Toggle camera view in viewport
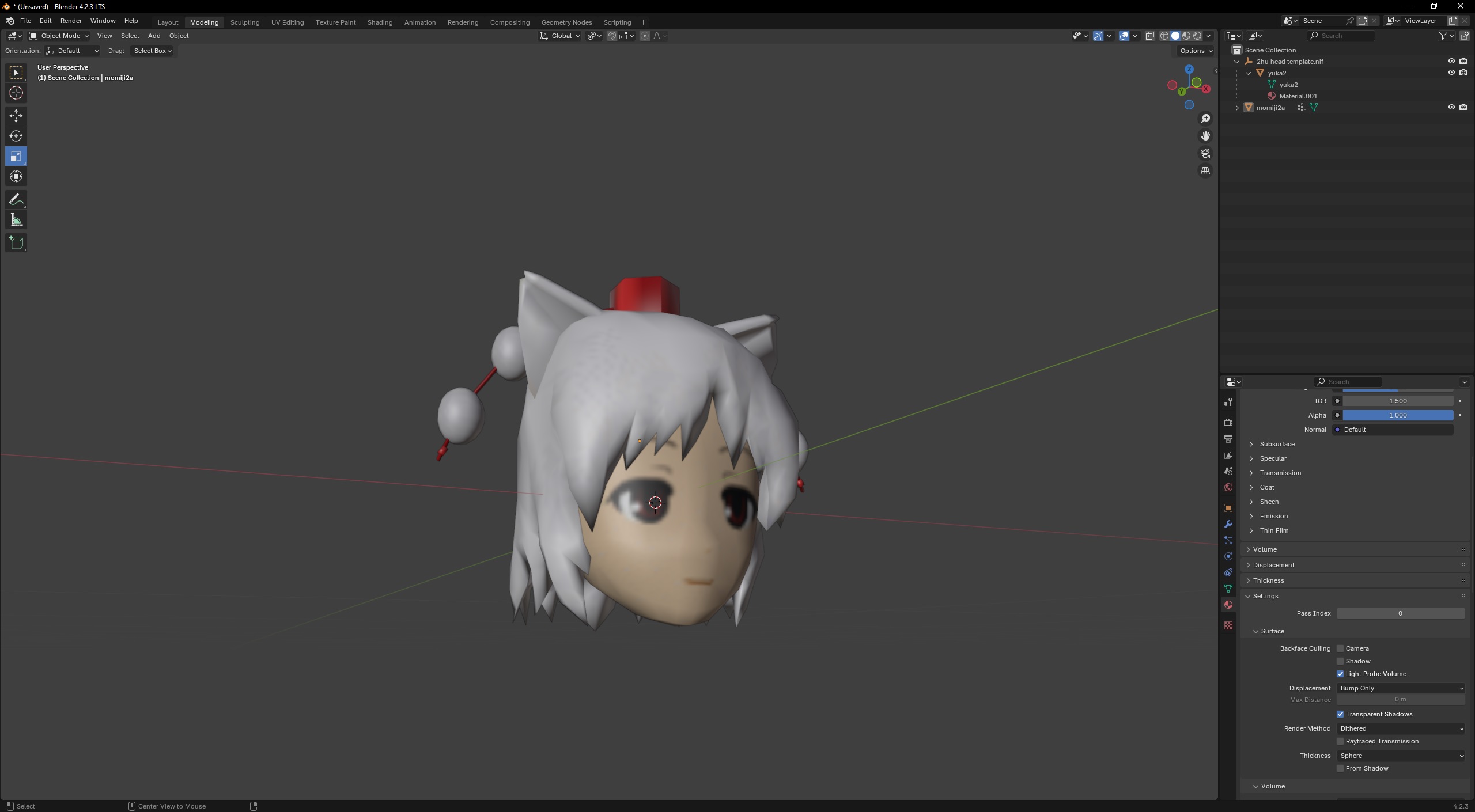 [x=1205, y=154]
